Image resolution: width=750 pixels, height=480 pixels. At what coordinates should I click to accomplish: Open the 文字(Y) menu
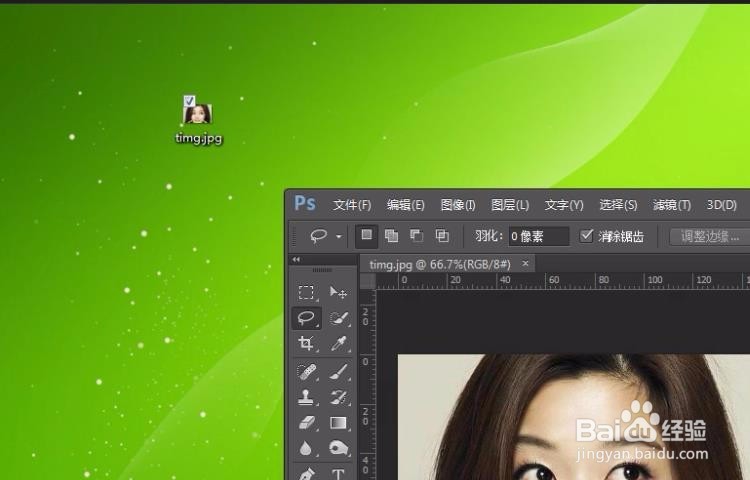coord(564,205)
